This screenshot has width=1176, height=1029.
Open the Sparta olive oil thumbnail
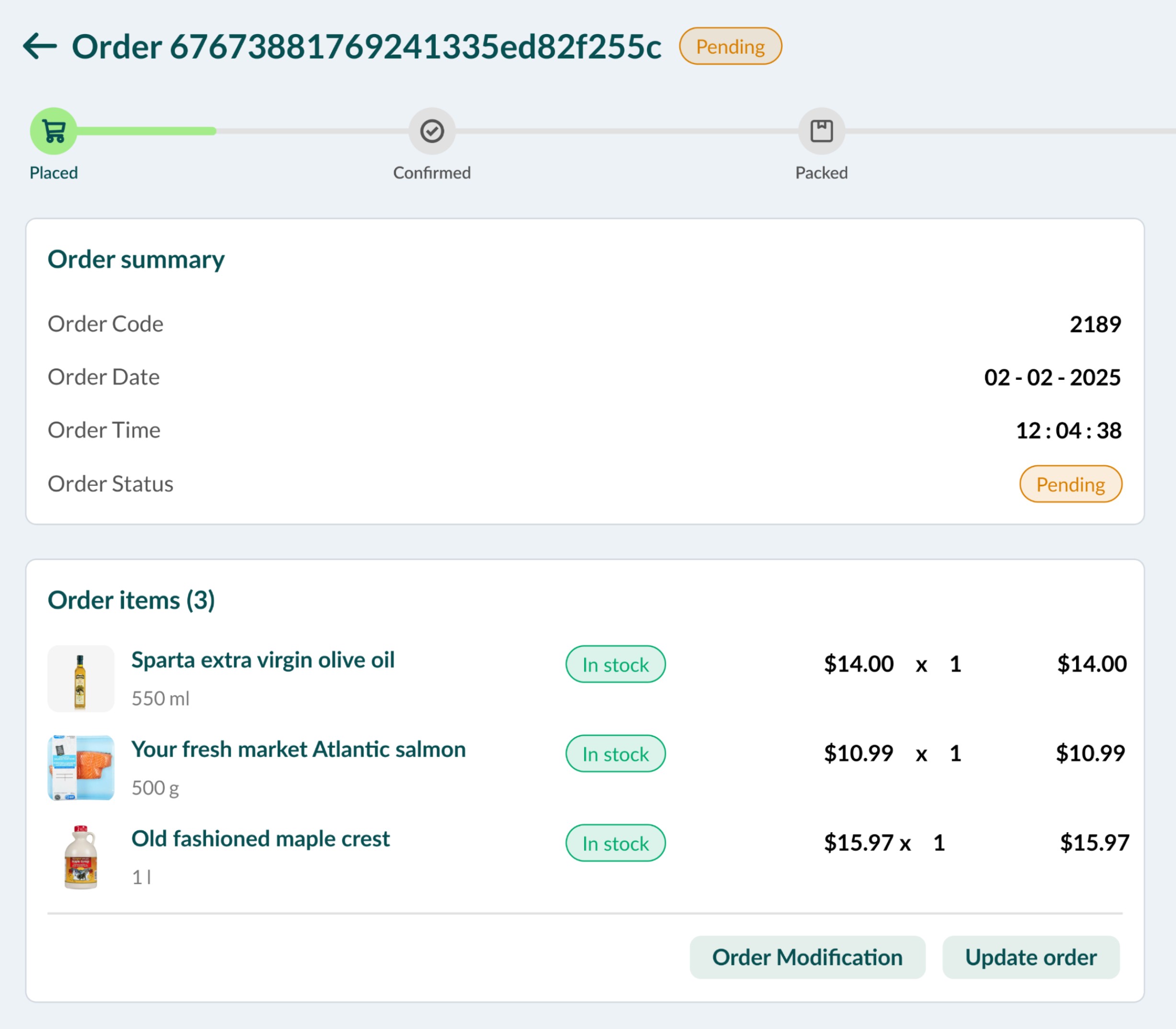[80, 678]
